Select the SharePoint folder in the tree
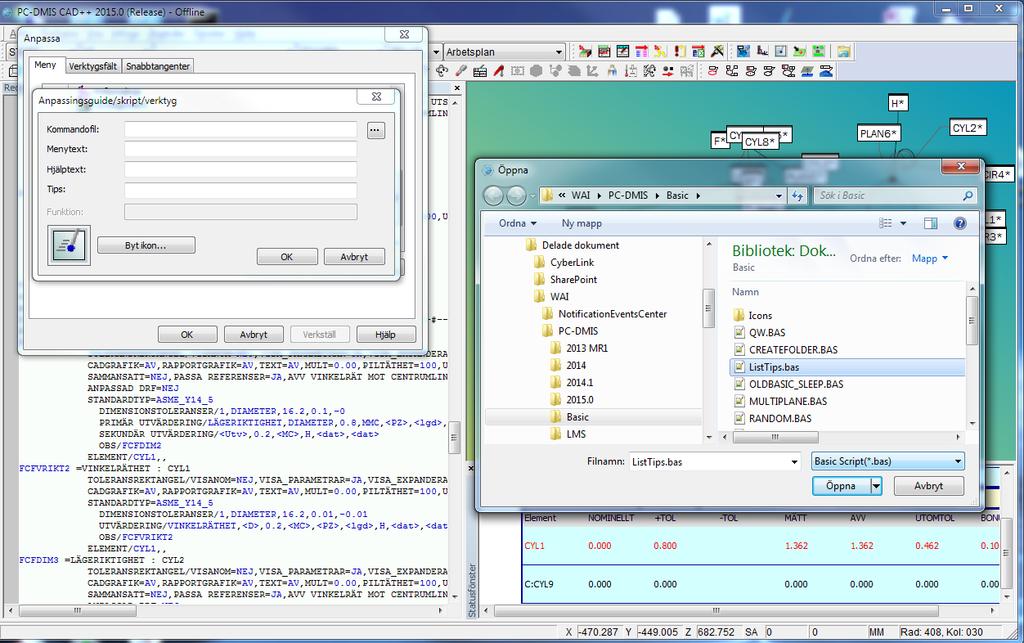 573,279
